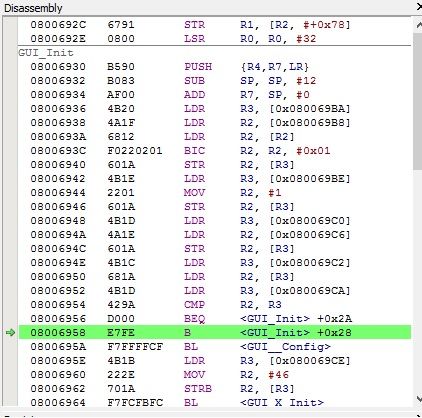Click operand [0x080069C6]
The height and width of the screenshot is (418, 422).
310,235
